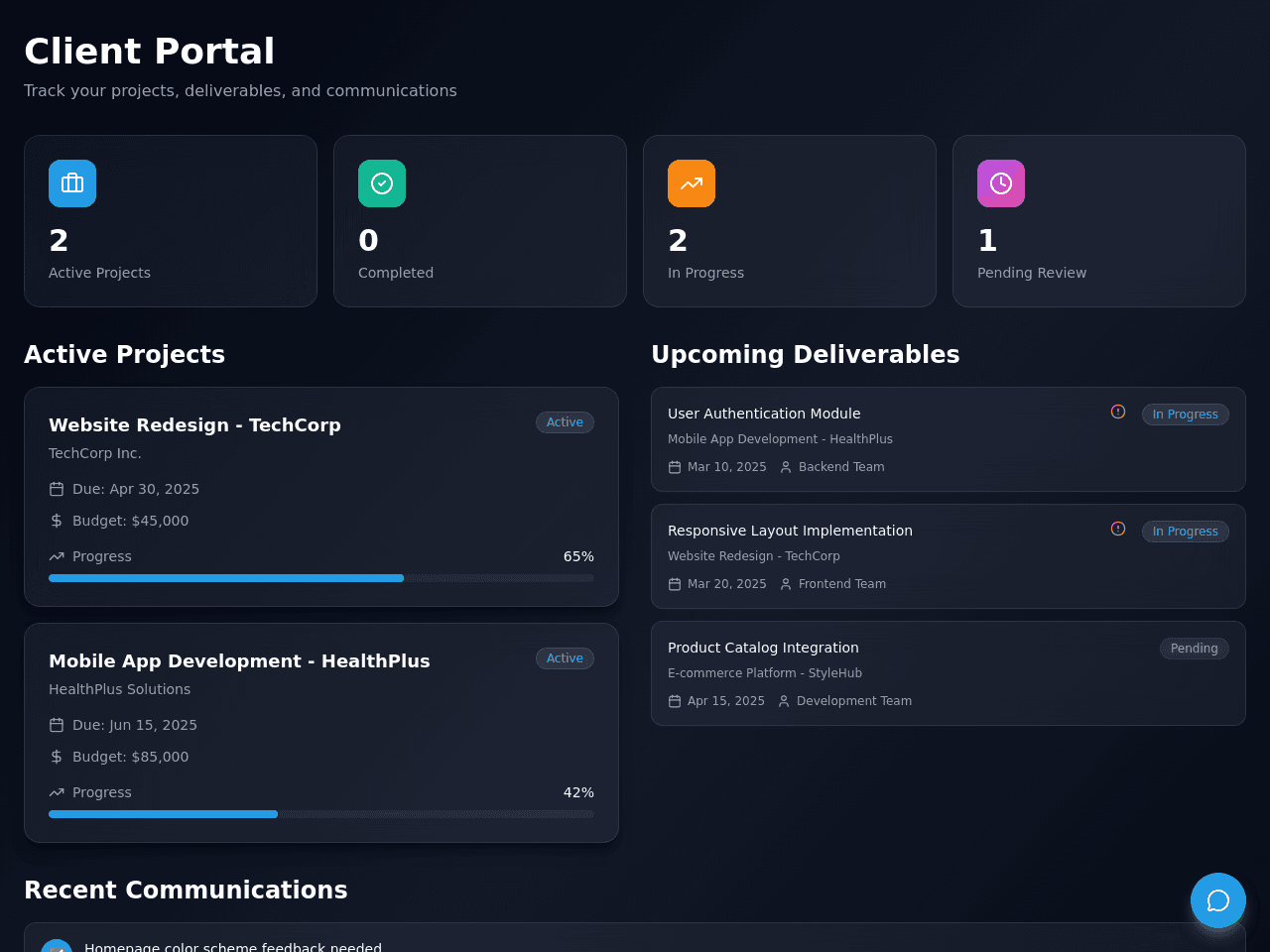
Task: Open Website Redesign - TechCorp project title
Action: [x=194, y=425]
